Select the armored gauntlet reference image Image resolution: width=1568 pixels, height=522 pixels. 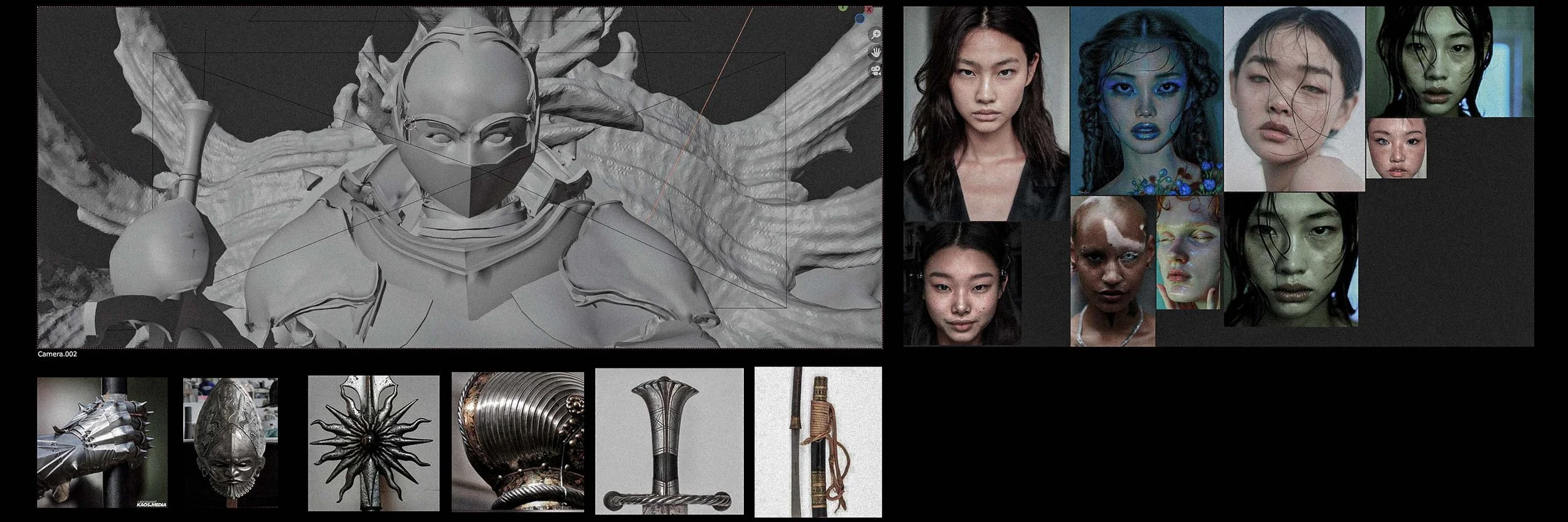click(102, 443)
